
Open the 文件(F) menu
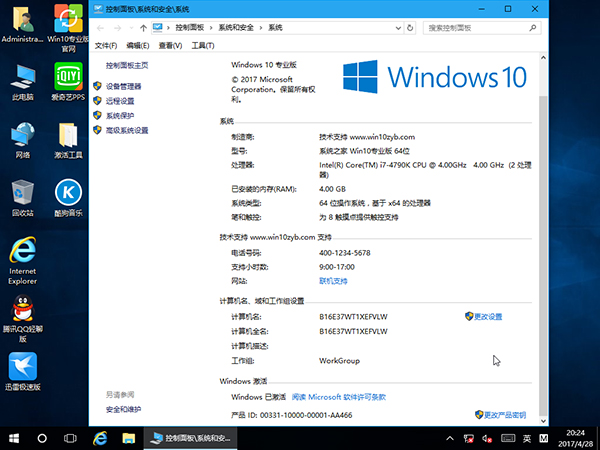105,46
